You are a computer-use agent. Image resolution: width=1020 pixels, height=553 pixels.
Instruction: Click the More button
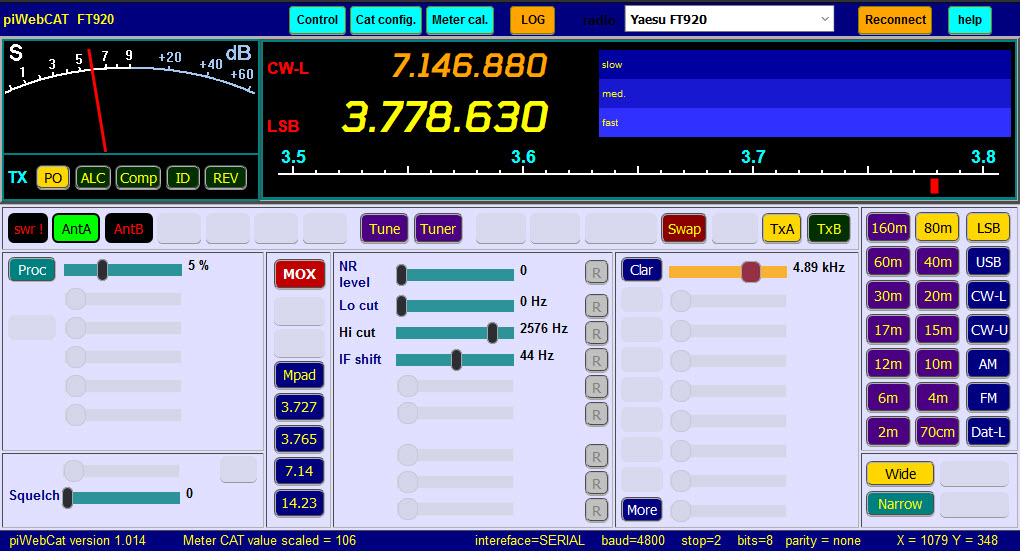click(x=641, y=510)
